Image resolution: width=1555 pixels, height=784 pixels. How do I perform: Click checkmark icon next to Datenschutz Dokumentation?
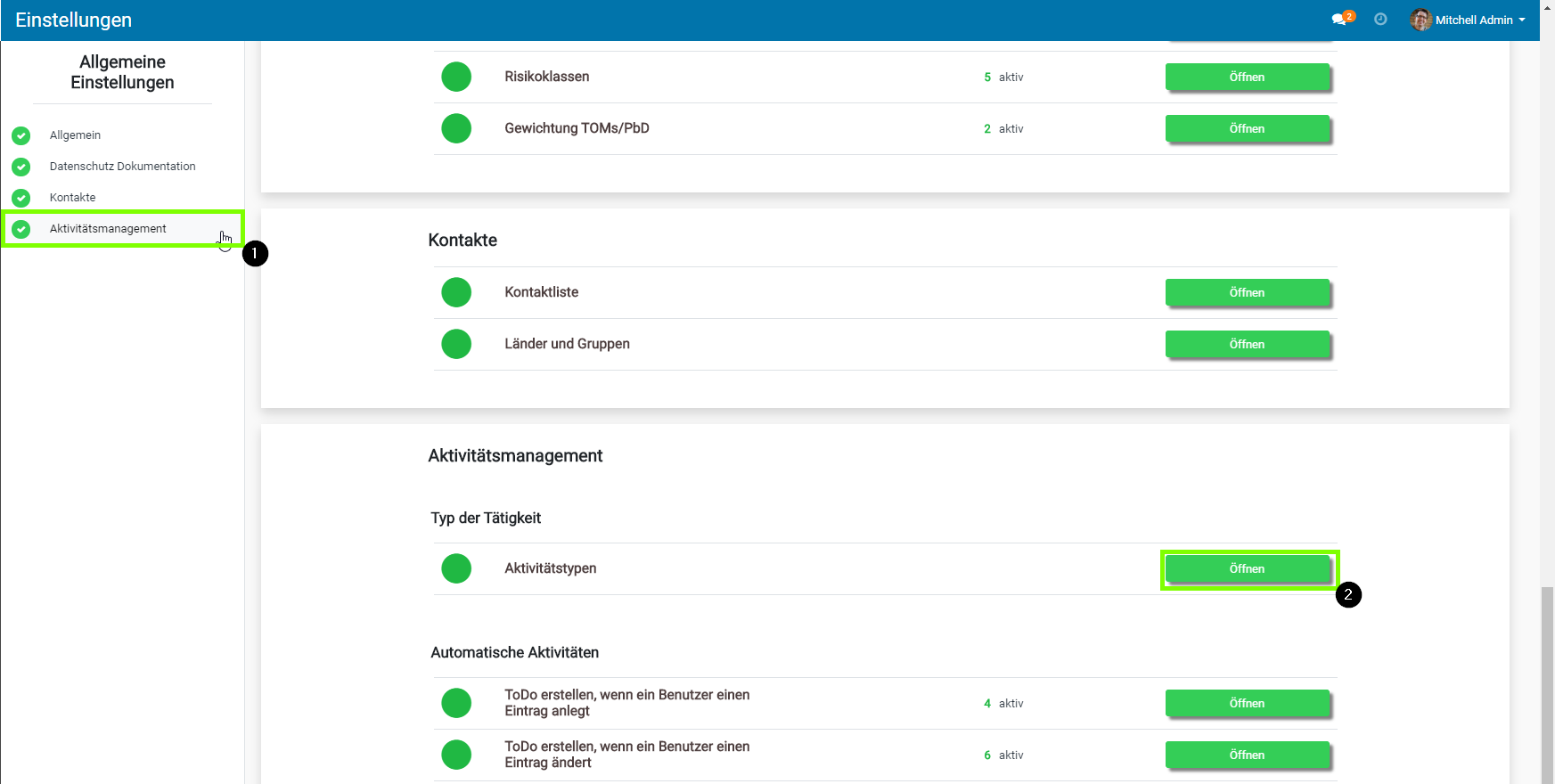[21, 167]
